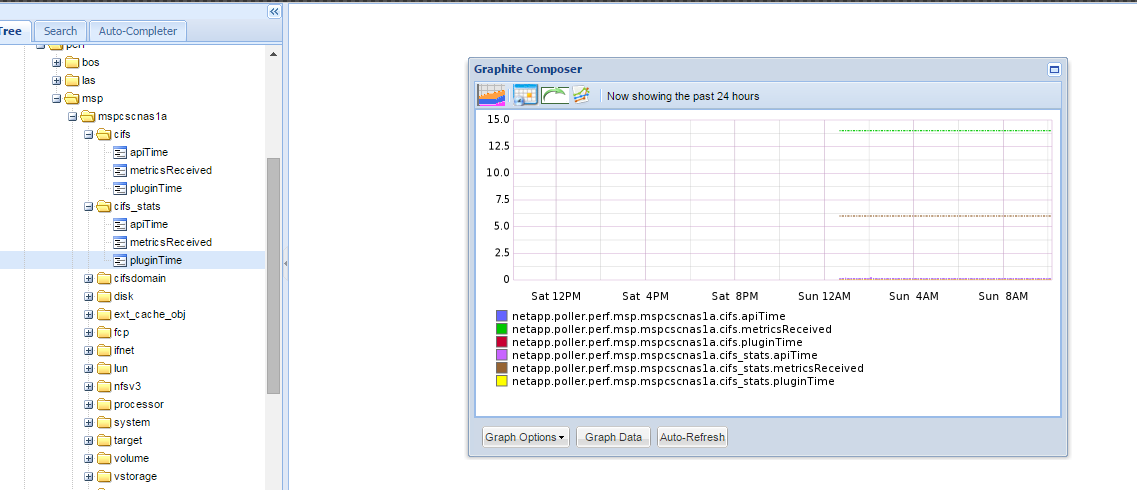The width and height of the screenshot is (1137, 490).
Task: Collapse the mspcscnas1a tree node
Action: (x=73, y=116)
